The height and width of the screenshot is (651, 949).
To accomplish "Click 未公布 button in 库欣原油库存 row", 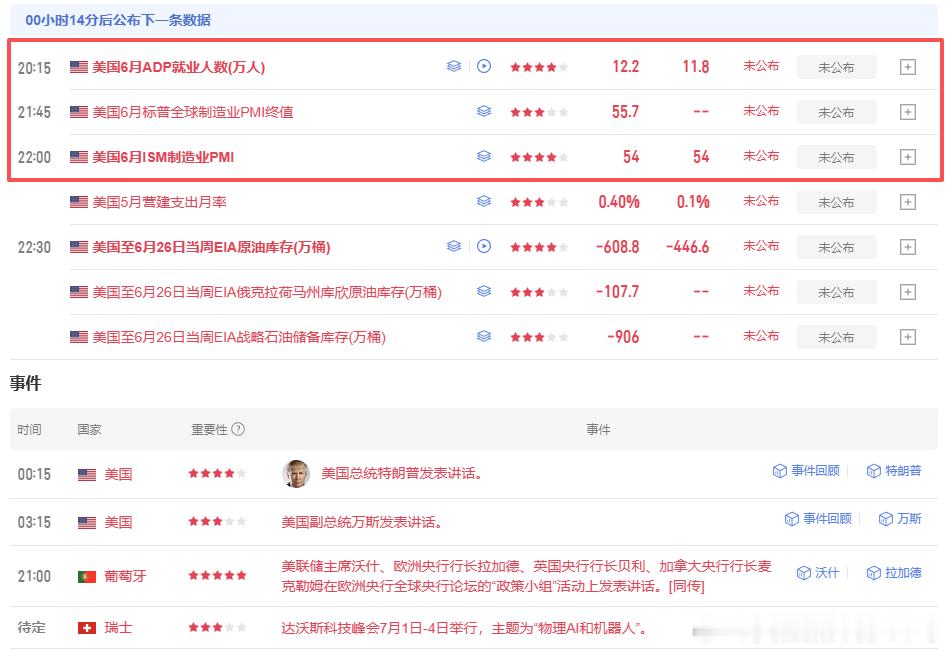I will click(836, 292).
